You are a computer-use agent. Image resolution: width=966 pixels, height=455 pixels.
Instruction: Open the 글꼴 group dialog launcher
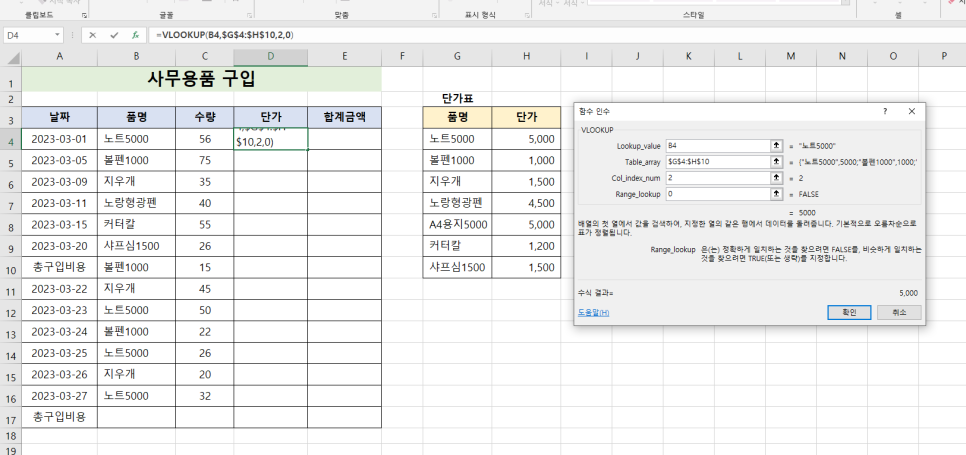[250, 14]
